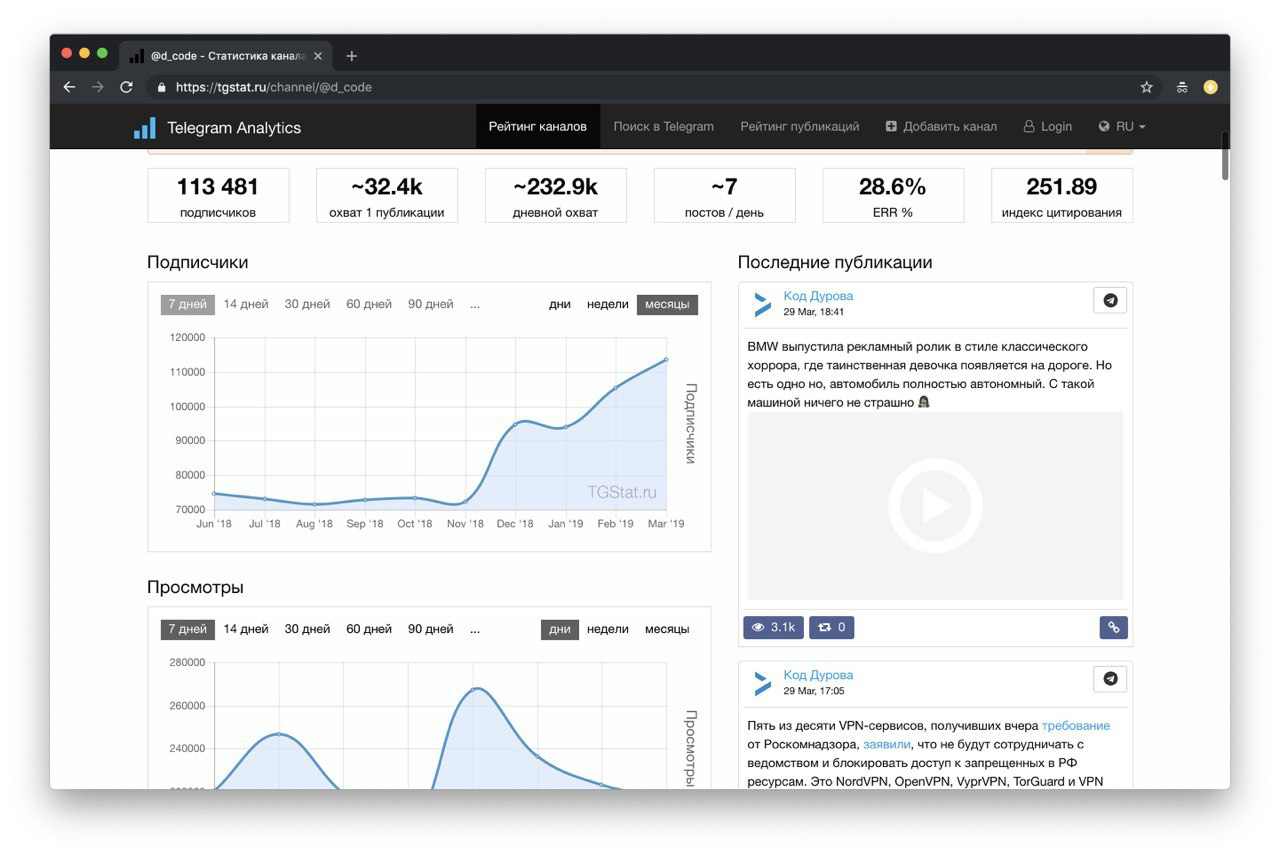Viewport: 1280px width, 855px height.
Task: Click the 29 Mar, 17:05 post timestamp
Action: pyautogui.click(x=814, y=691)
